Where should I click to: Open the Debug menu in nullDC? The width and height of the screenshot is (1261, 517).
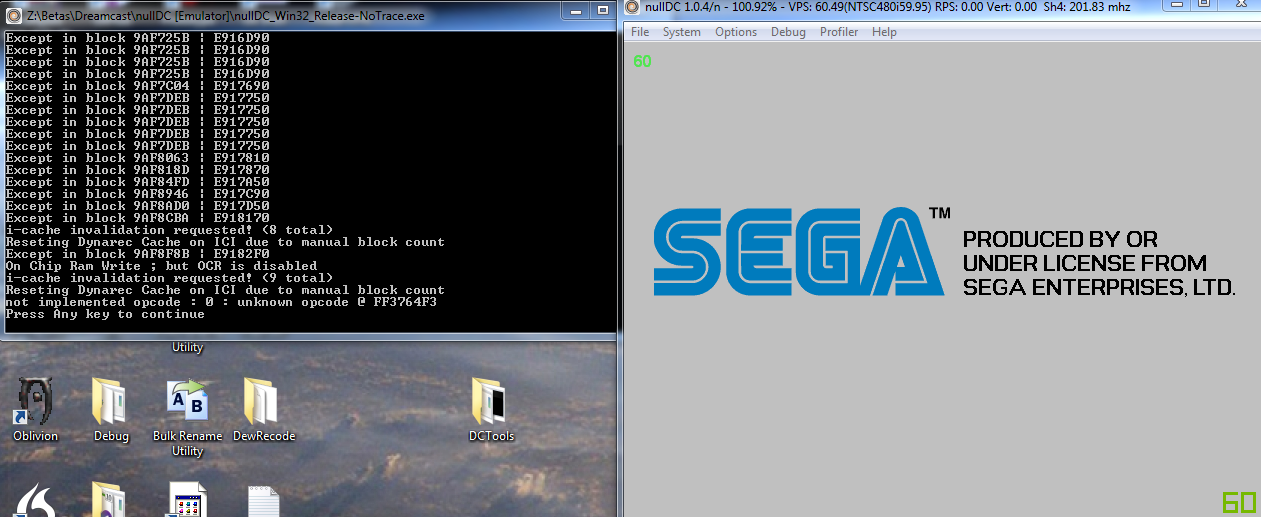click(788, 32)
